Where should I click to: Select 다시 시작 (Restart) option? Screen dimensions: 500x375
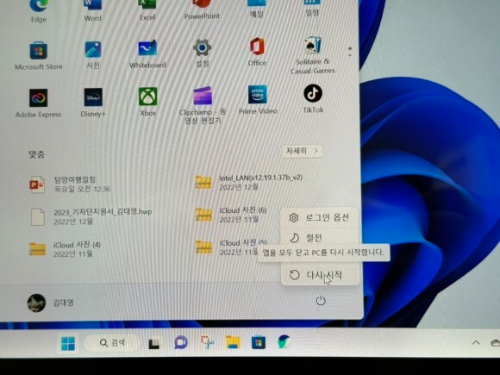(320, 275)
